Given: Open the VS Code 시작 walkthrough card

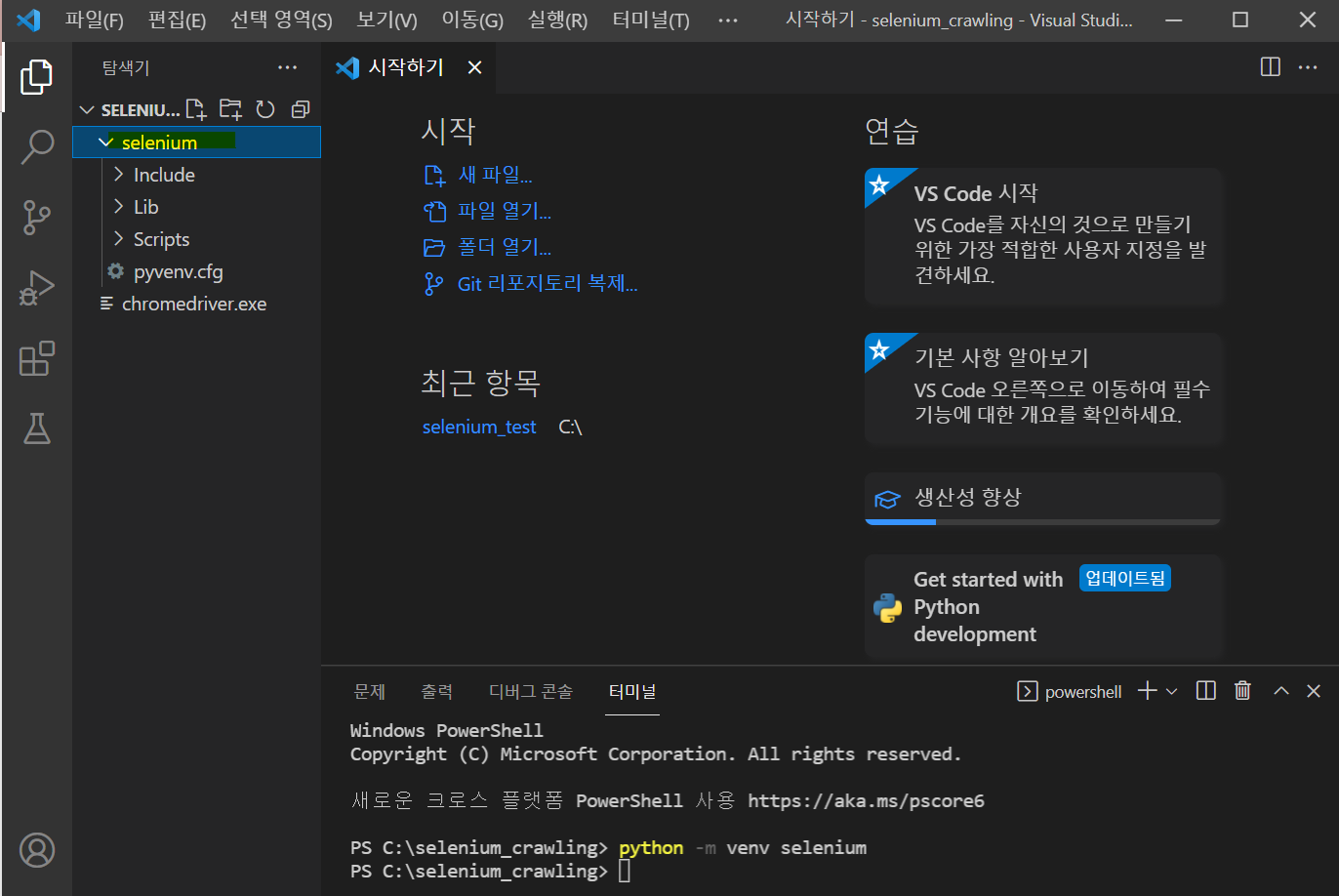Looking at the screenshot, I should 1043,235.
